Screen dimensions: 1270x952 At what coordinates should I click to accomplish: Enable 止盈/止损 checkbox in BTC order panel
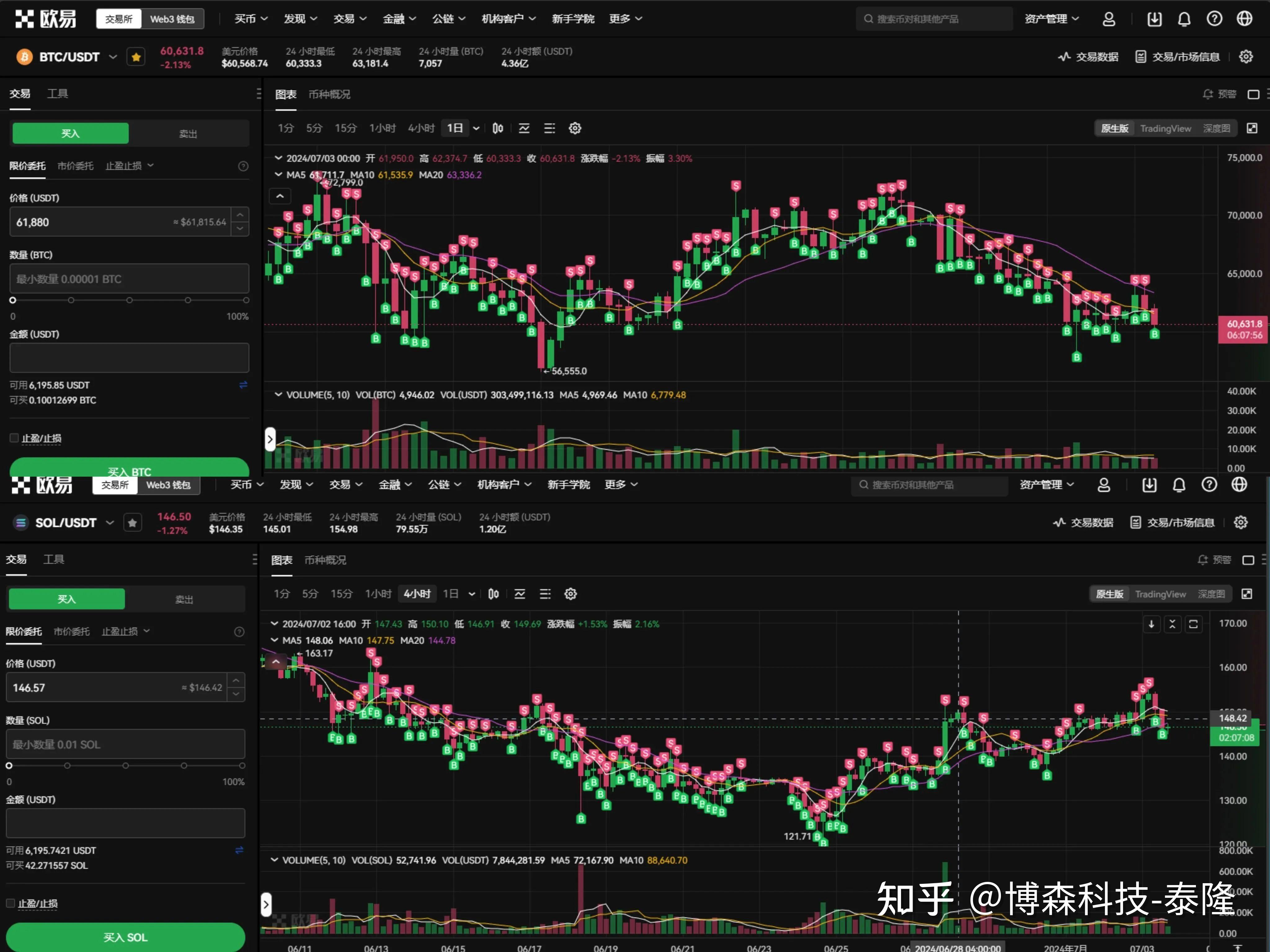14,438
